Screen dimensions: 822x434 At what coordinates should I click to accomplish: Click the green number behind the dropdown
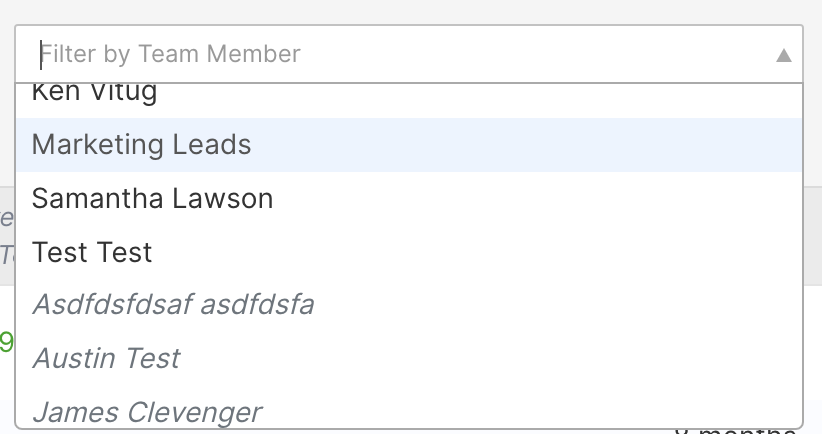point(6,342)
